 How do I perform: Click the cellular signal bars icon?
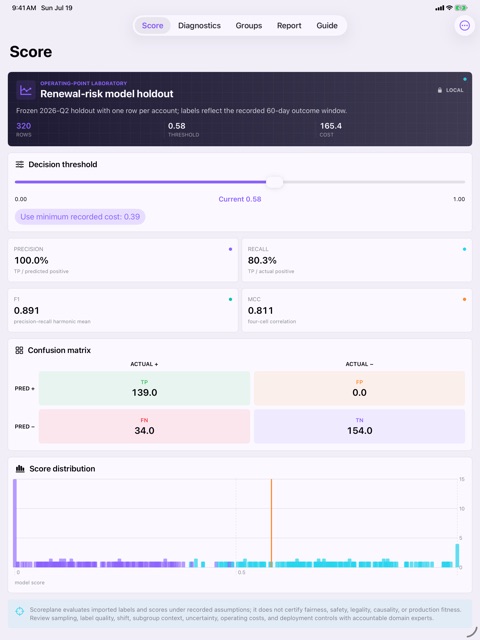click(440, 8)
